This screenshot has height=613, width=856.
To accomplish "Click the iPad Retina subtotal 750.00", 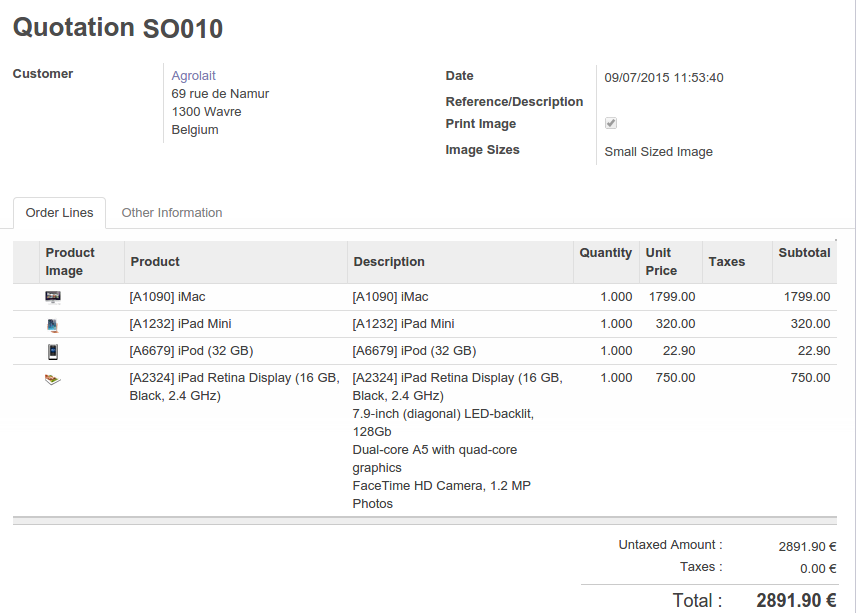I will pyautogui.click(x=810, y=378).
